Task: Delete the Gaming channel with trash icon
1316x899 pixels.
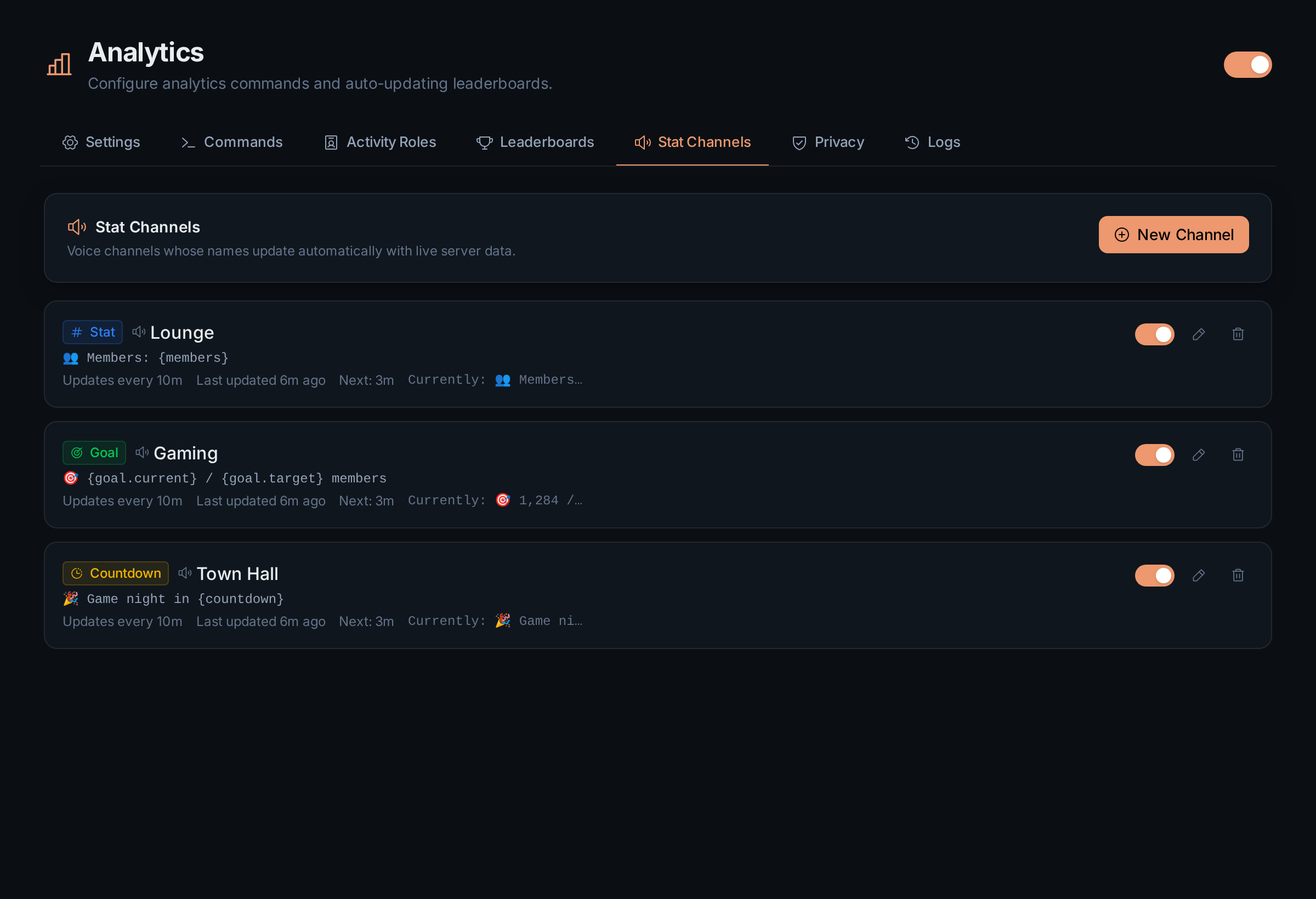Action: tap(1239, 454)
